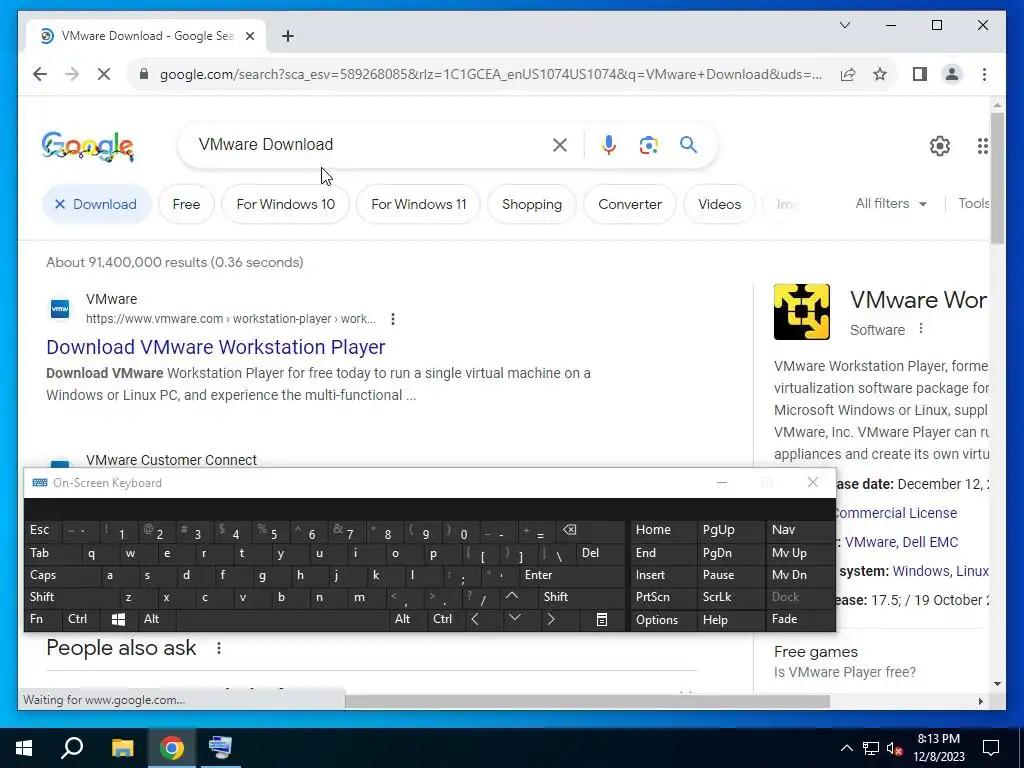Toggle ScrLk on the On-Screen Keyboard
This screenshot has width=1024, height=768.
coord(731,597)
